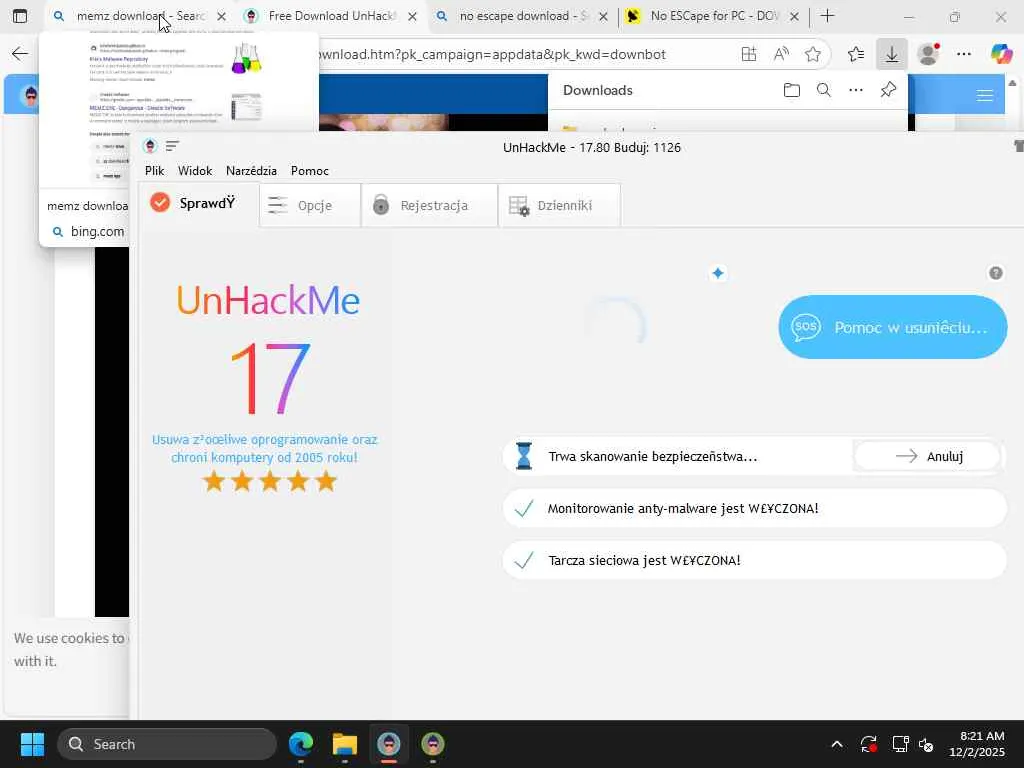The image size is (1024, 768).
Task: Open the Copilot icon in Edge
Action: coord(1001,54)
